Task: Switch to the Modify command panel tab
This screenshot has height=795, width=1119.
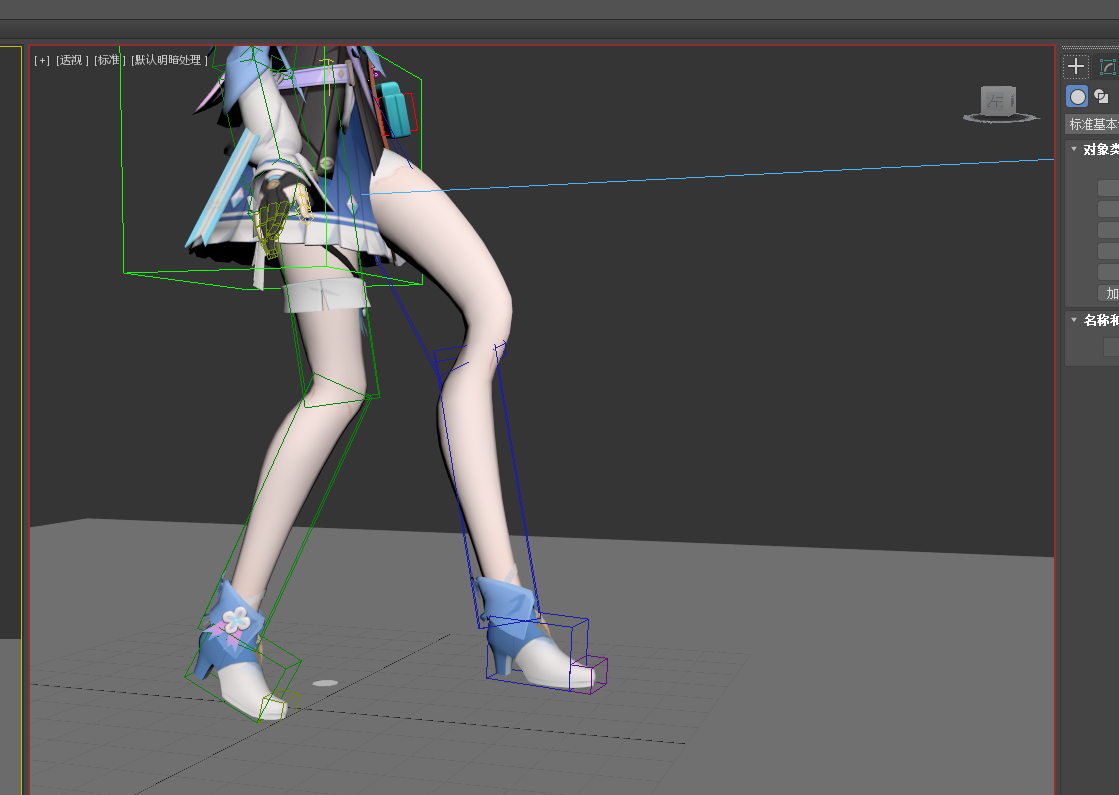Action: 1108,67
